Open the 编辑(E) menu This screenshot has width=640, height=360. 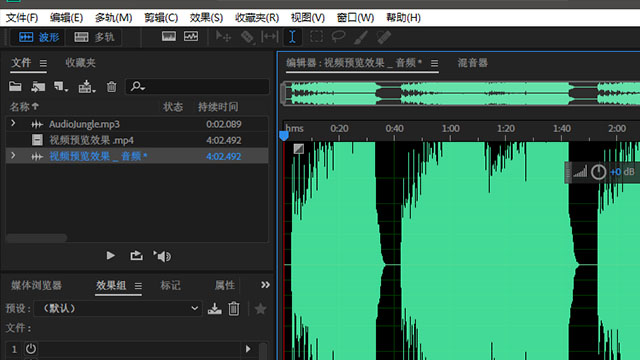pos(66,18)
